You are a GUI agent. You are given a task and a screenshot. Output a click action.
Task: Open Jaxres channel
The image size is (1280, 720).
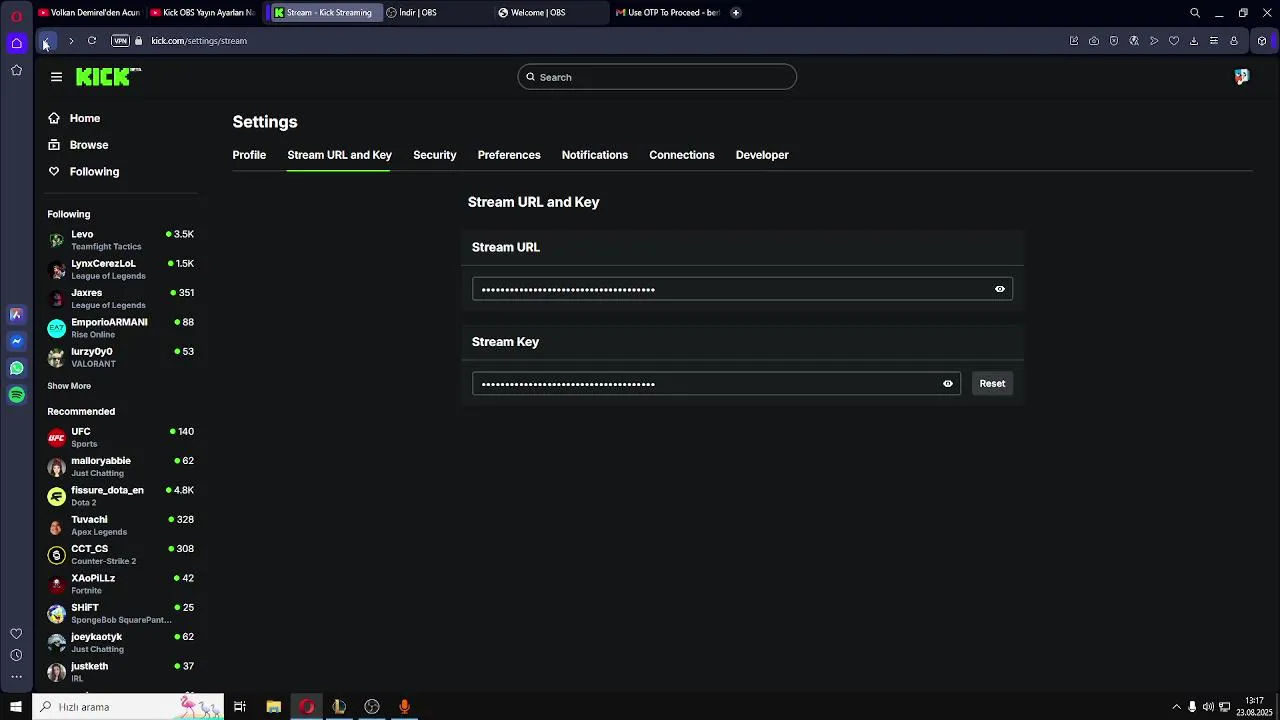point(121,299)
